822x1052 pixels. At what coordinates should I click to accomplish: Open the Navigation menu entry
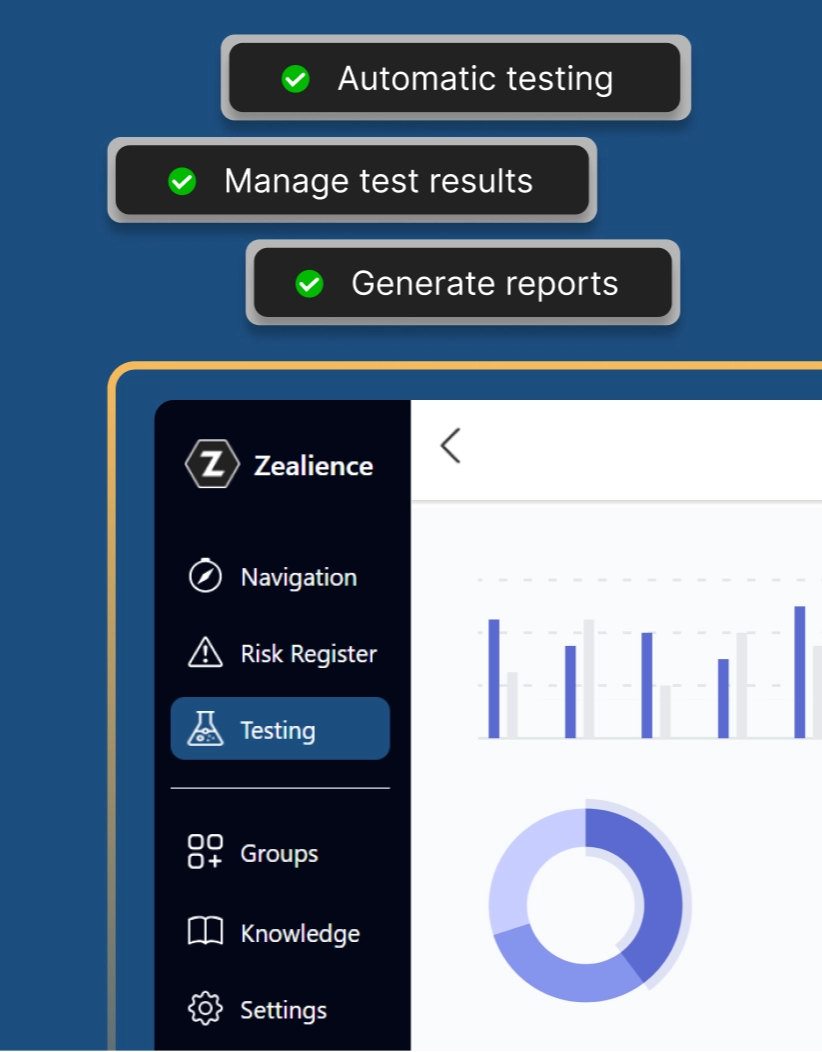(297, 577)
